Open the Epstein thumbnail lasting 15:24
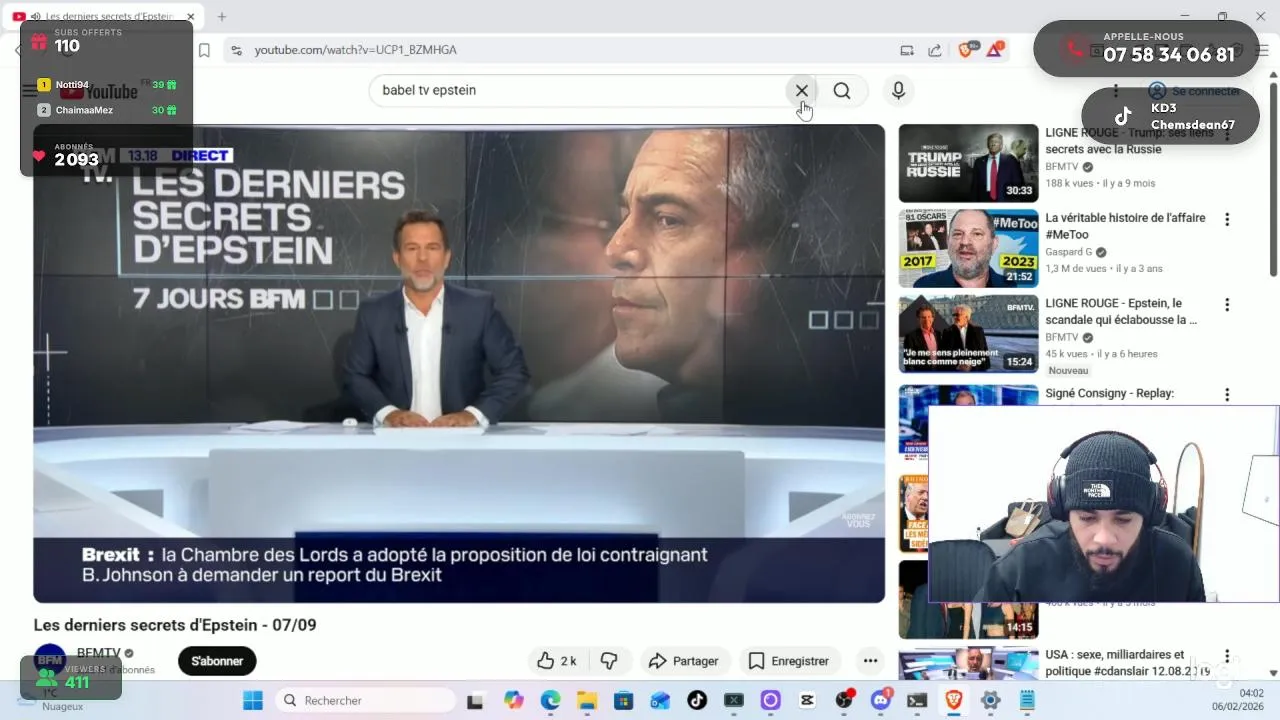The image size is (1280, 720). click(968, 333)
